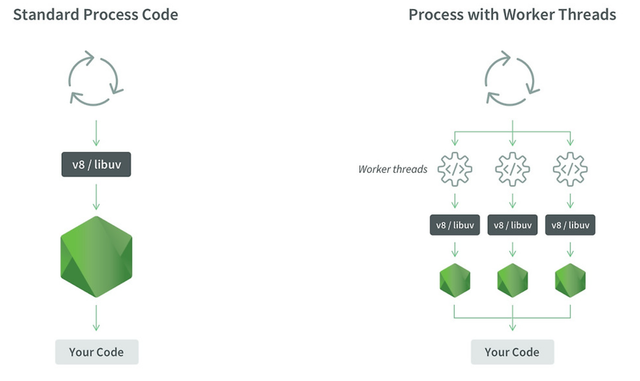Click the arrow between large hexagon and Your Code

(96, 318)
